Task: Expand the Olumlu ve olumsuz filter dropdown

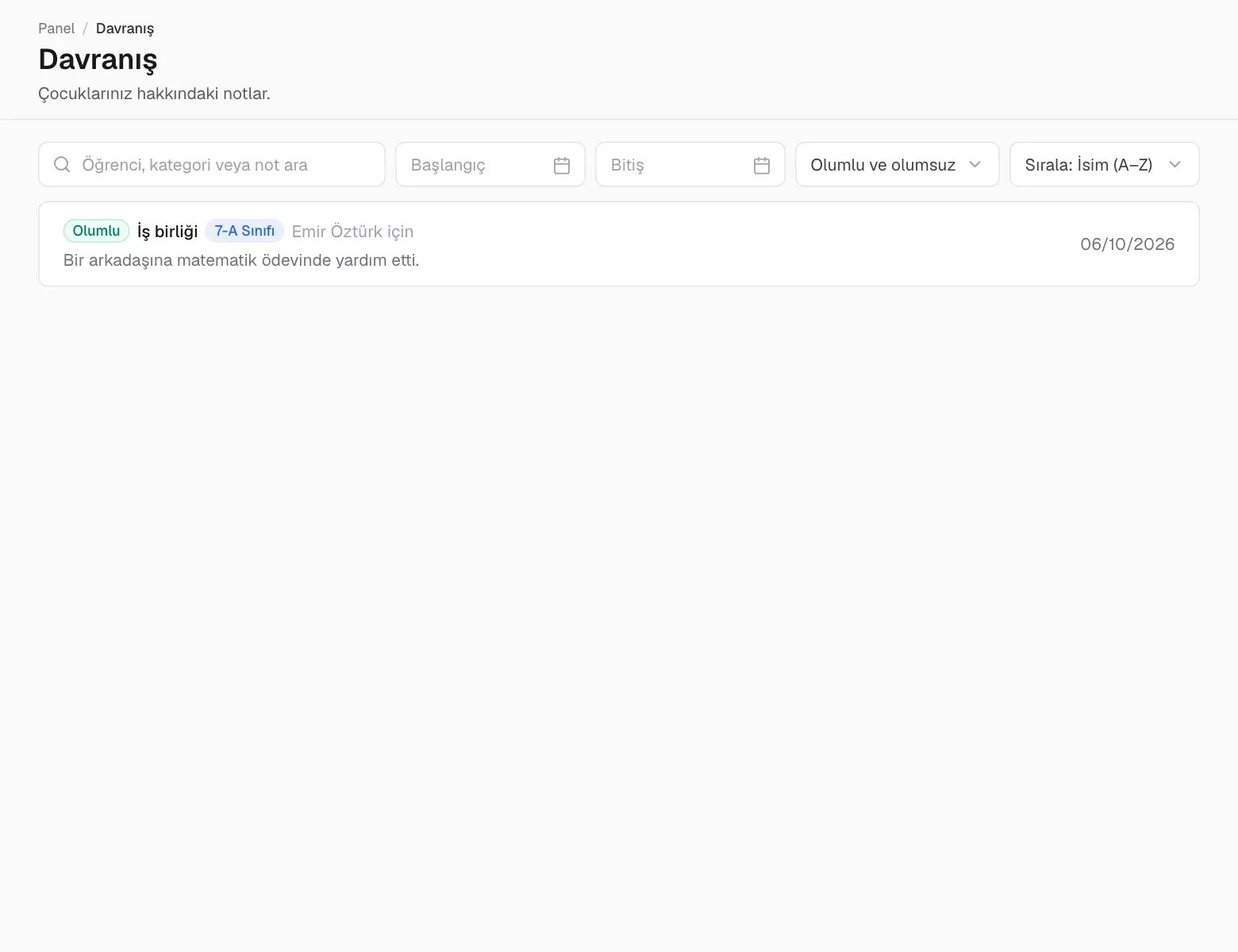Action: (x=897, y=164)
